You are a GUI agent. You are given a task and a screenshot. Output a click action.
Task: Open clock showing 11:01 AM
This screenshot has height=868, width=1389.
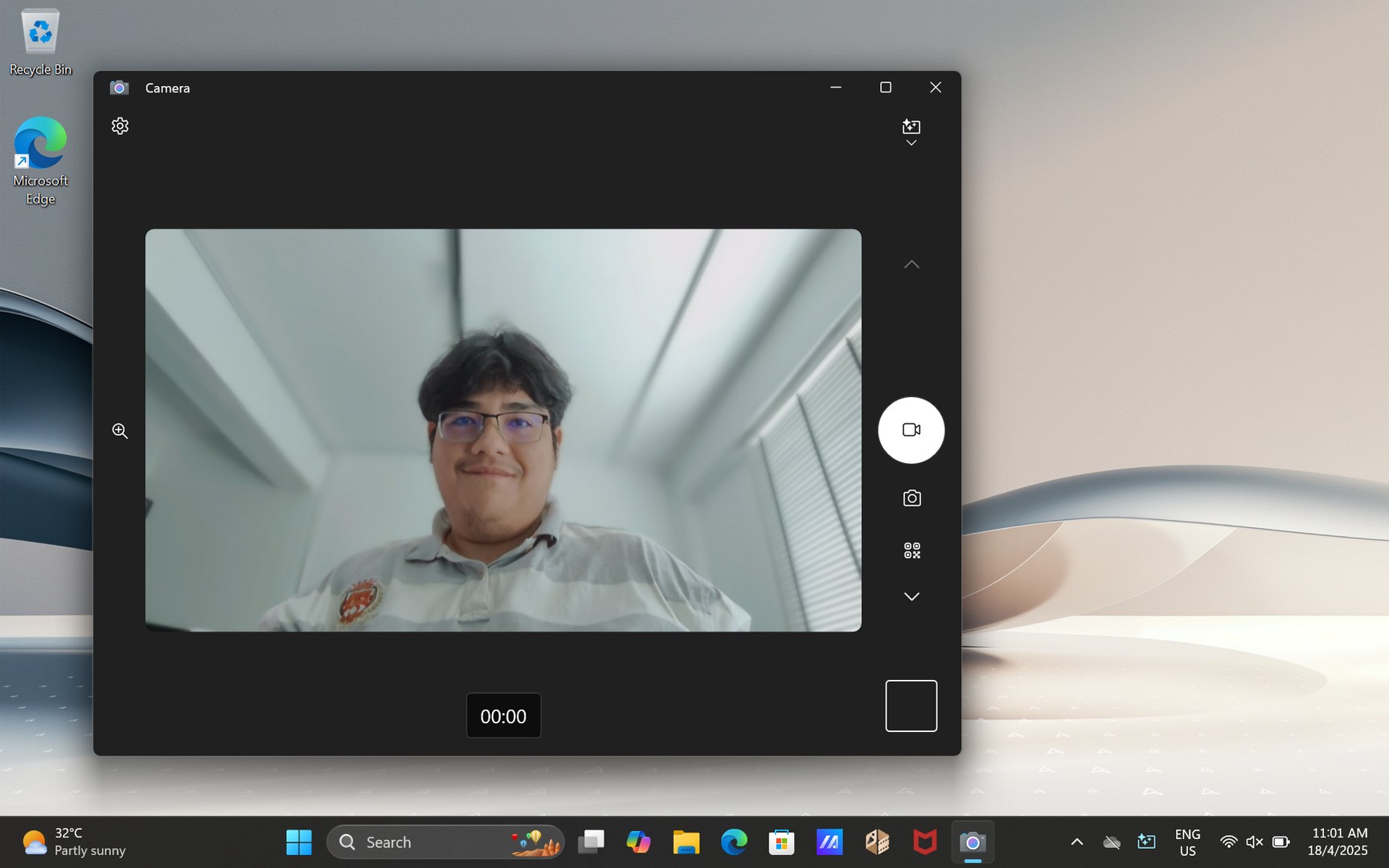tap(1339, 842)
